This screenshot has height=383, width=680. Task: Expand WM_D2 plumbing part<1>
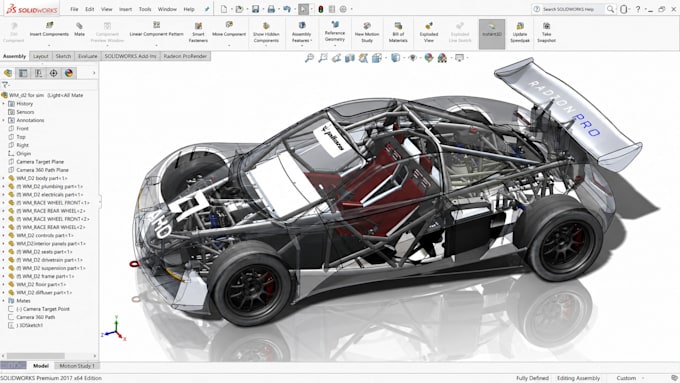pyautogui.click(x=4, y=186)
